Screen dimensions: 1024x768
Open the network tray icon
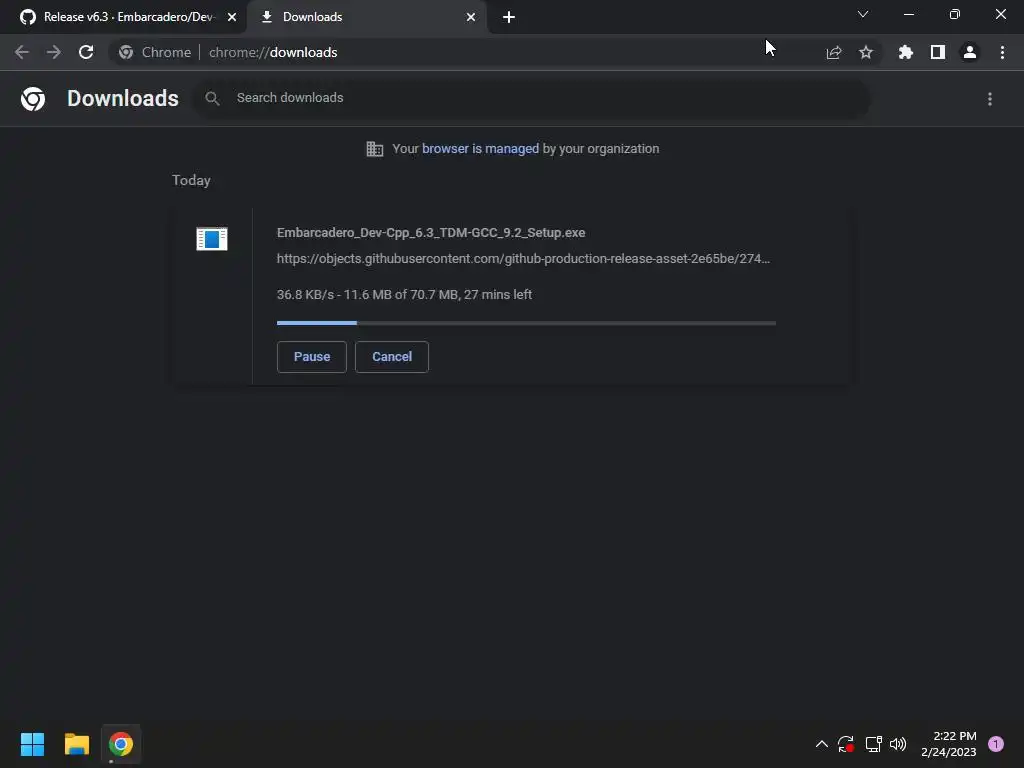coord(873,744)
